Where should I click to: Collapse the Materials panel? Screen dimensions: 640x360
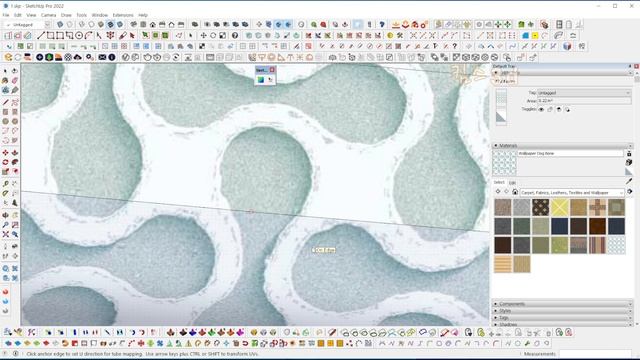[x=562, y=146]
